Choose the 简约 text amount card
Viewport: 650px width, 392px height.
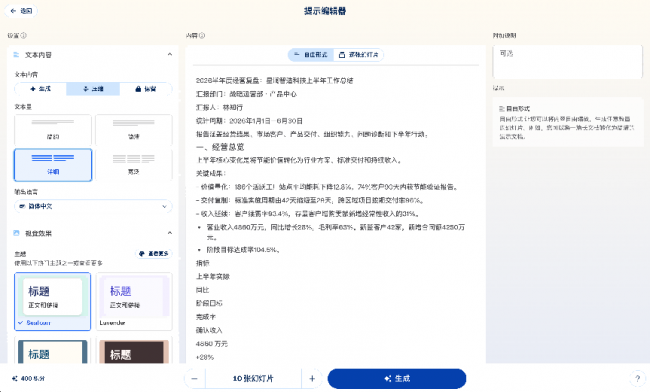tap(53, 130)
